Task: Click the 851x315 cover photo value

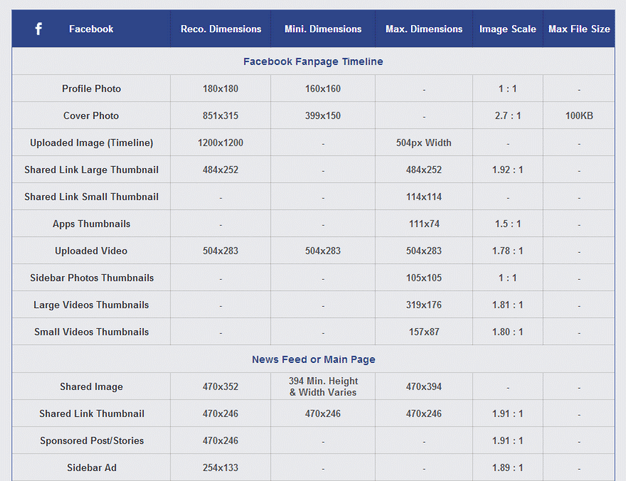Action: point(220,116)
